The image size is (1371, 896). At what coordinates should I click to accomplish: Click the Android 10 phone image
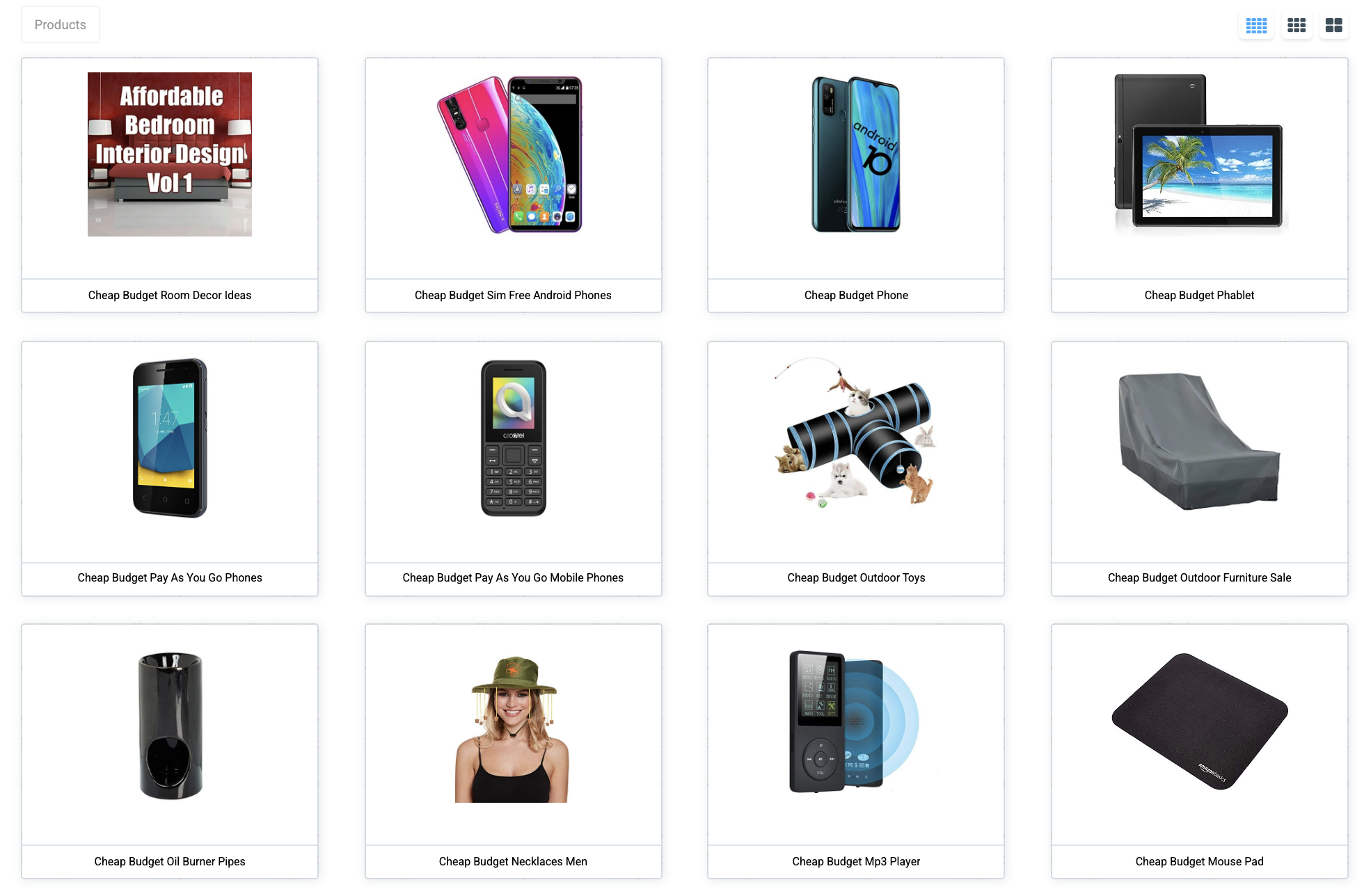pos(856,154)
